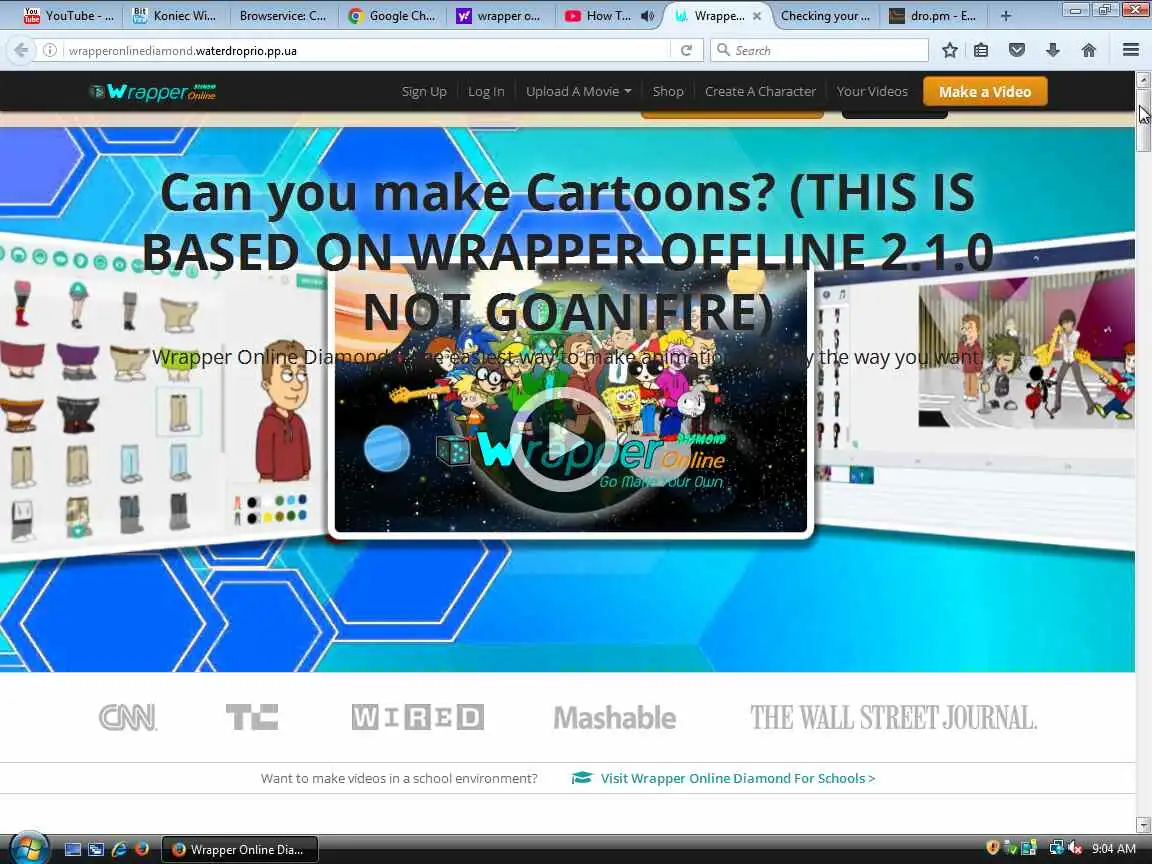
Task: Open Your Videos page
Action: [x=872, y=91]
